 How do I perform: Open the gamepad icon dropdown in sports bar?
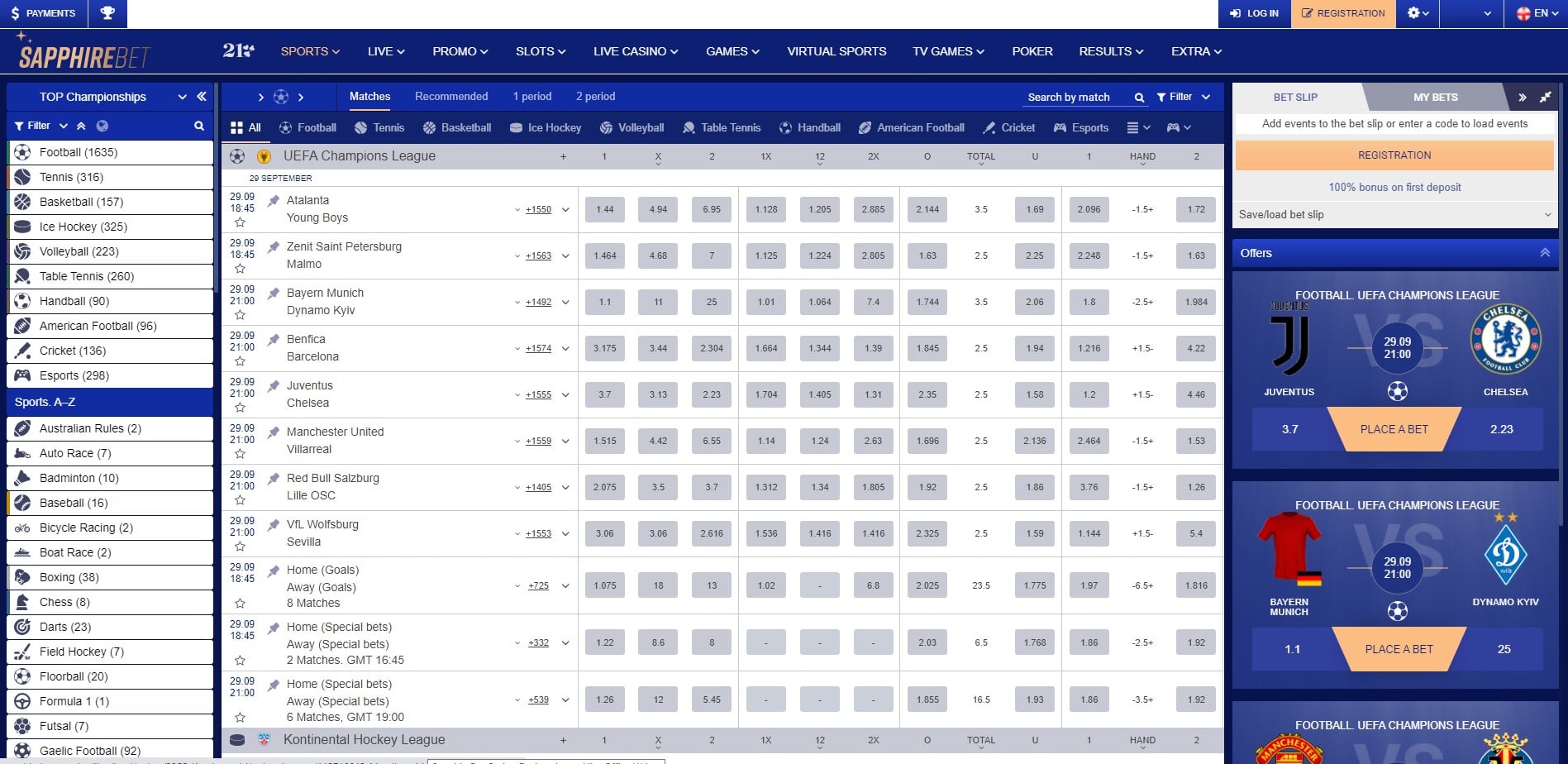(x=1178, y=127)
